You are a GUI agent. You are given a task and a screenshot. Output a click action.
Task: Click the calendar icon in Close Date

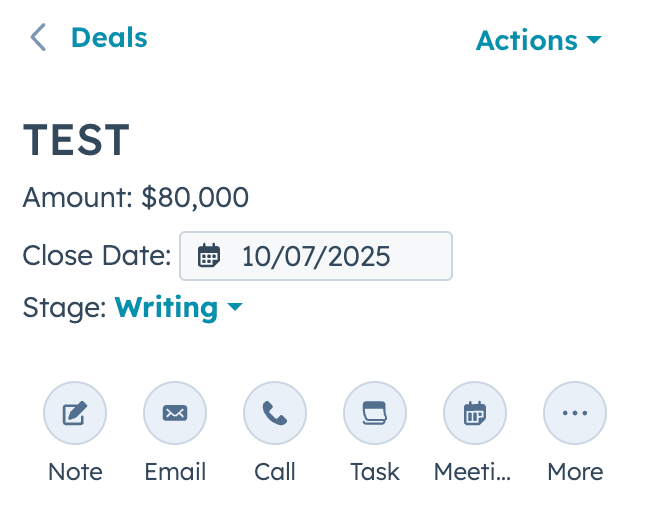(x=208, y=256)
